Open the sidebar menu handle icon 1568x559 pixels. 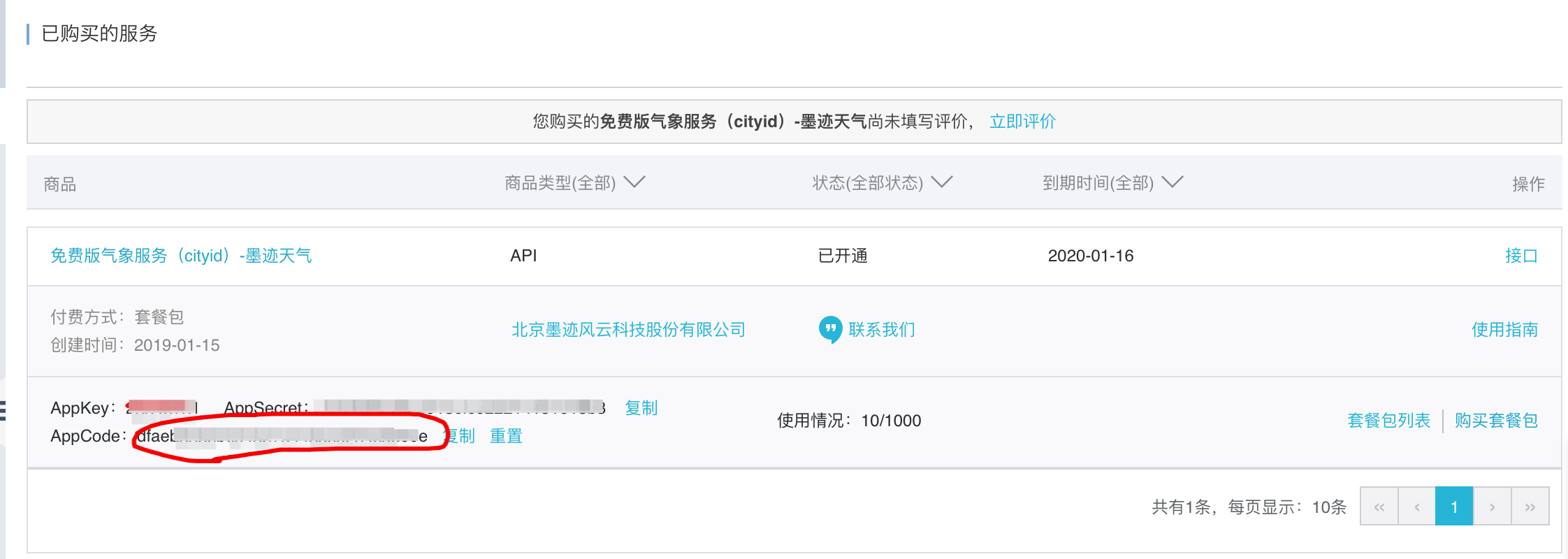click(x=3, y=410)
